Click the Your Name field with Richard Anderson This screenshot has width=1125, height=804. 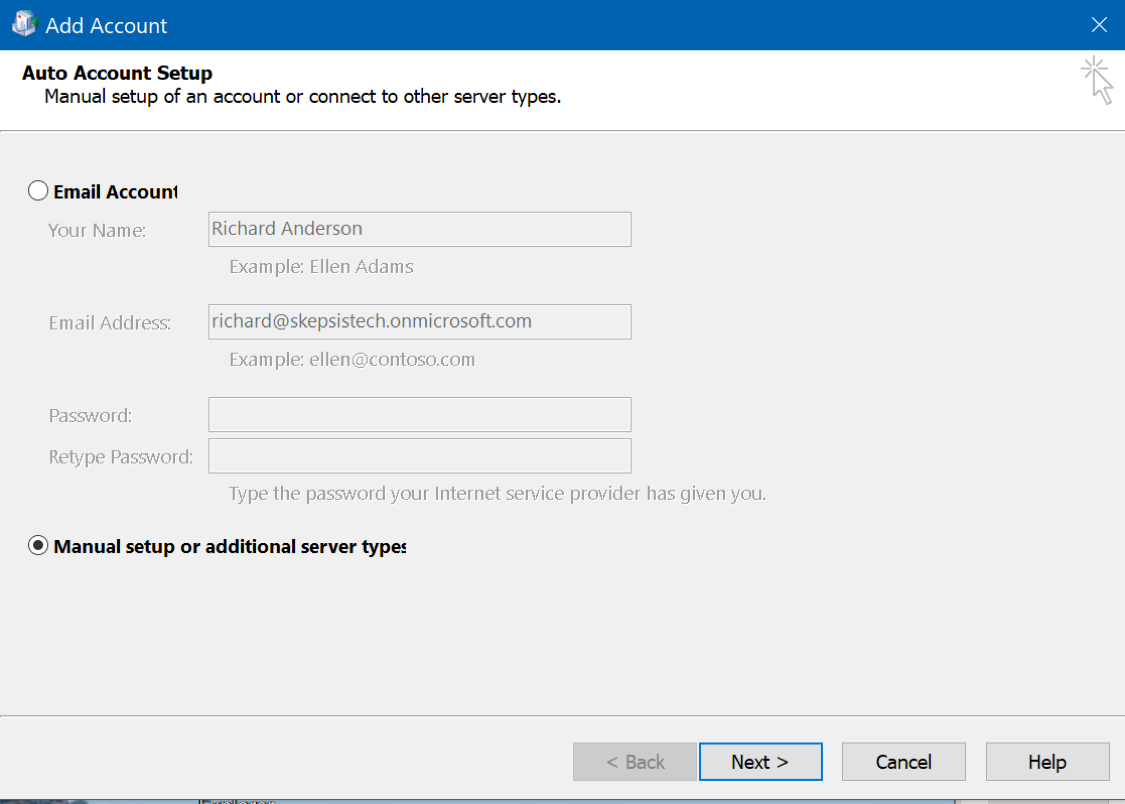420,230
